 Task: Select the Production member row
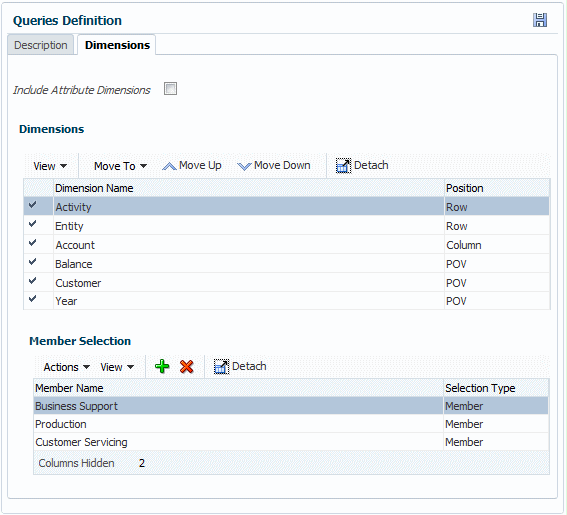pos(291,424)
